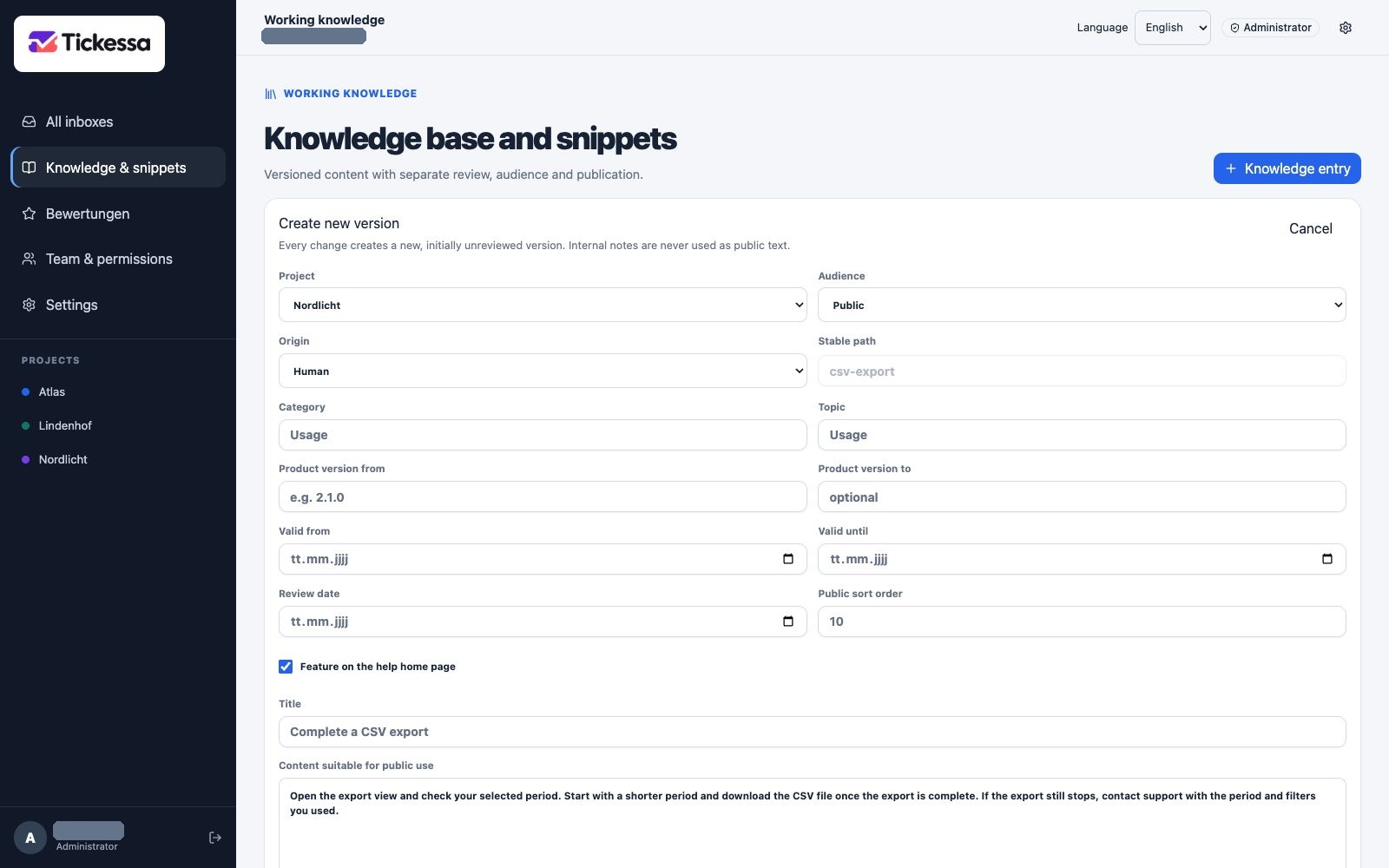
Task: Click the public content text area
Action: (x=812, y=823)
